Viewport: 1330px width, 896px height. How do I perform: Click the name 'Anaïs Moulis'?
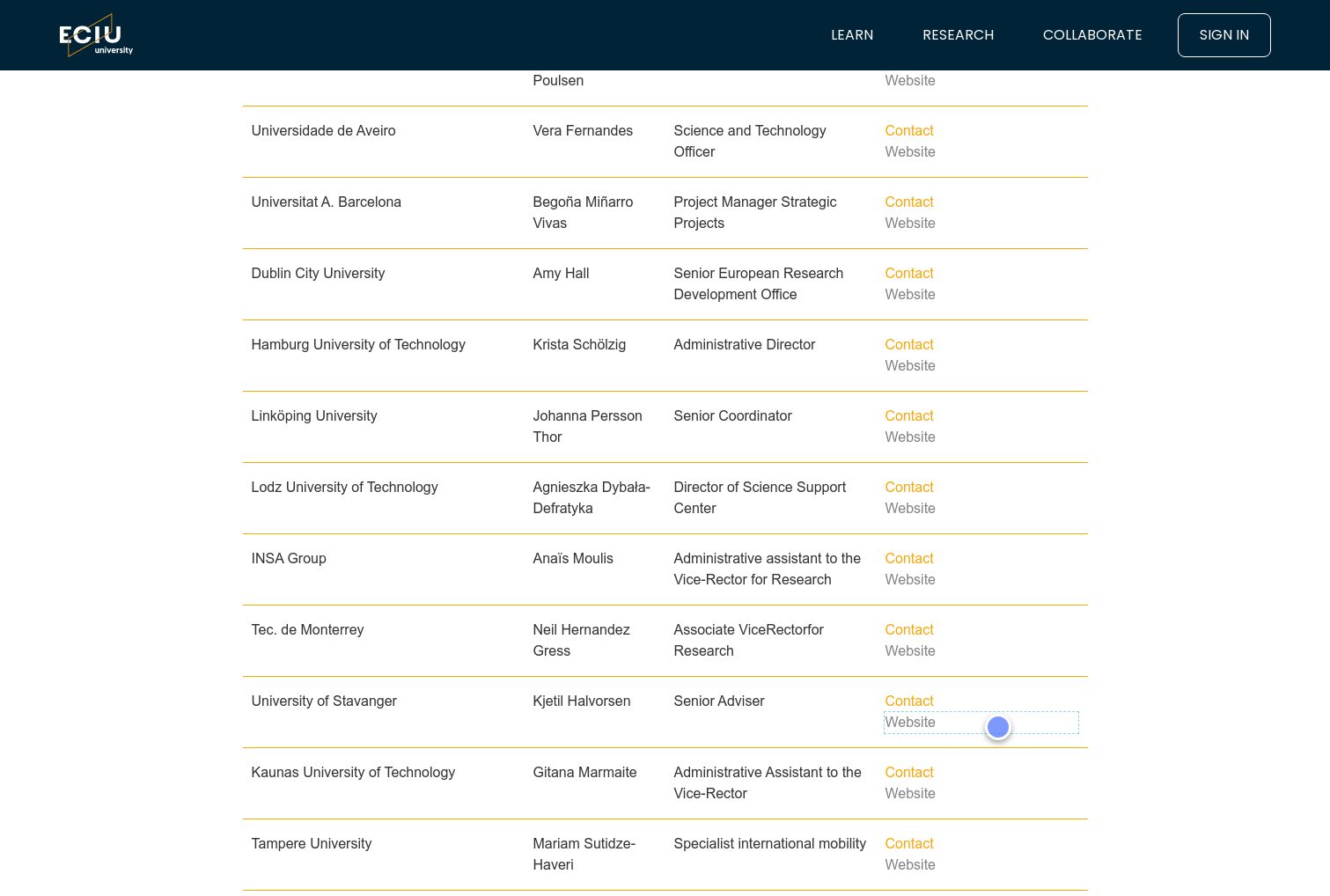coord(573,558)
